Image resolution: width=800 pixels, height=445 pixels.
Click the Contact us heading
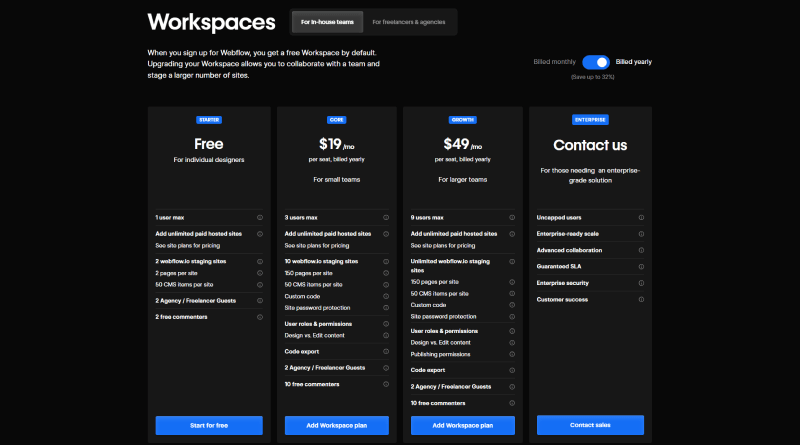590,145
